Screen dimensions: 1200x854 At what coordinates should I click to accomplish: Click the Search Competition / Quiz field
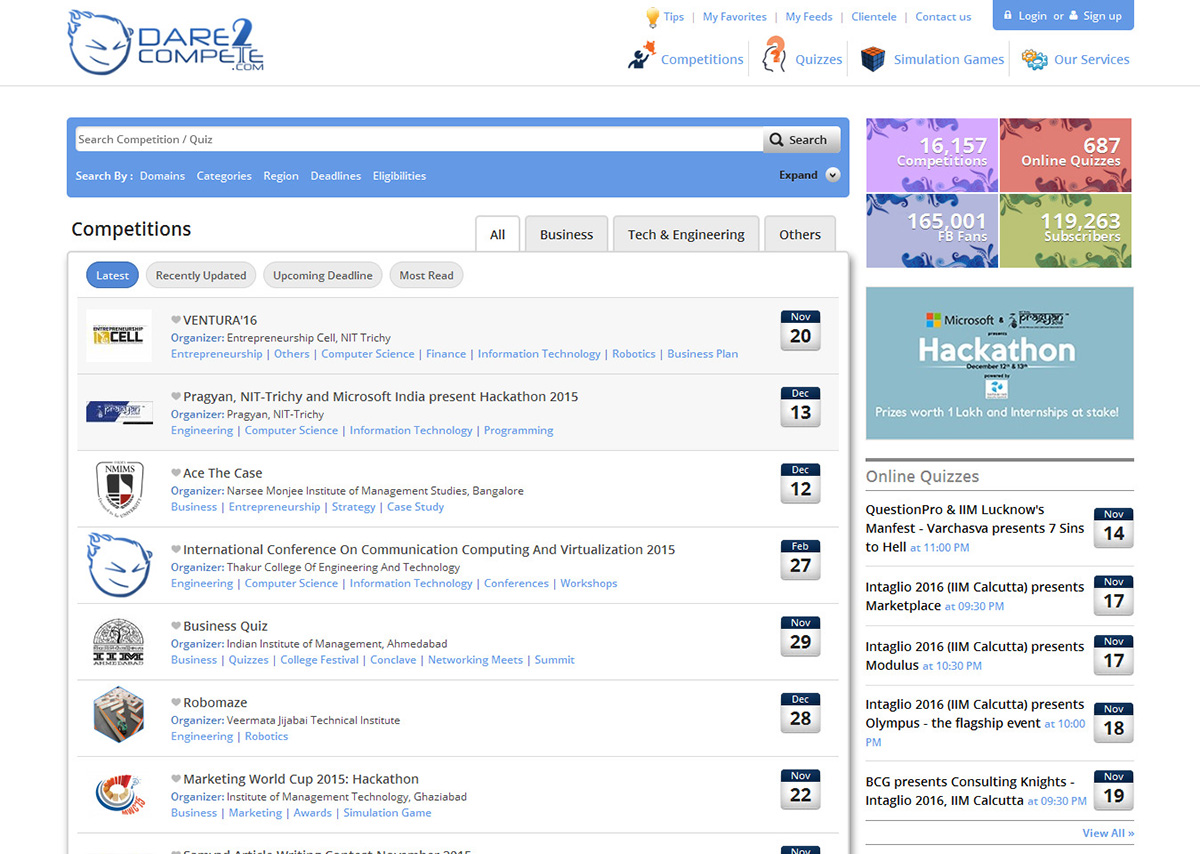419,140
